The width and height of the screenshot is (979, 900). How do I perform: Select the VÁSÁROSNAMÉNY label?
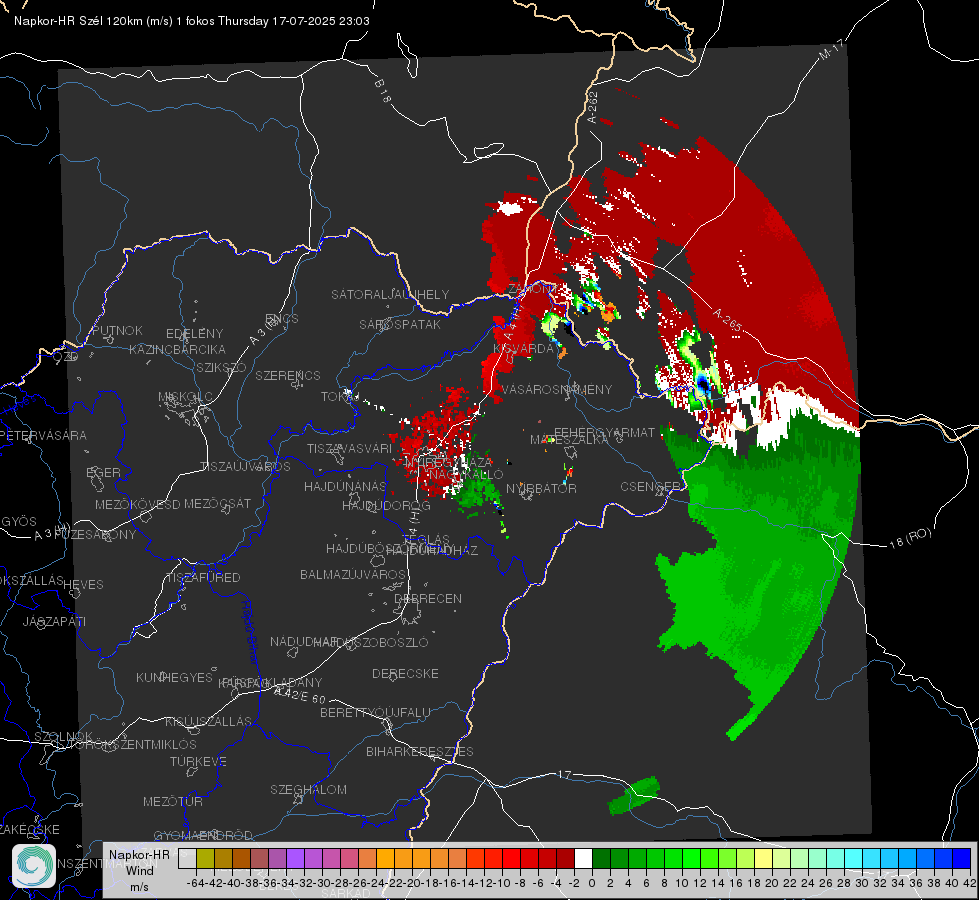click(x=558, y=389)
